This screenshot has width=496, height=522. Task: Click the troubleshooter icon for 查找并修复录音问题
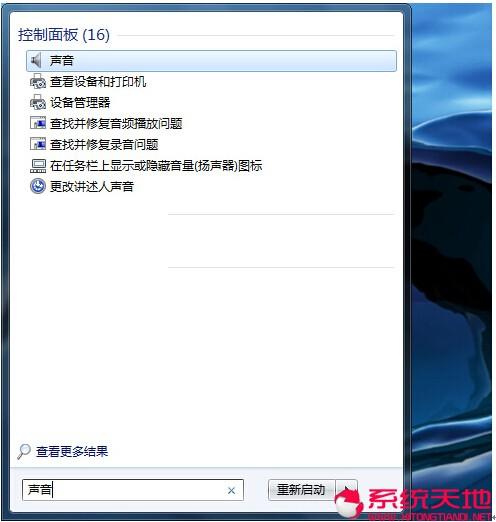click(x=38, y=144)
